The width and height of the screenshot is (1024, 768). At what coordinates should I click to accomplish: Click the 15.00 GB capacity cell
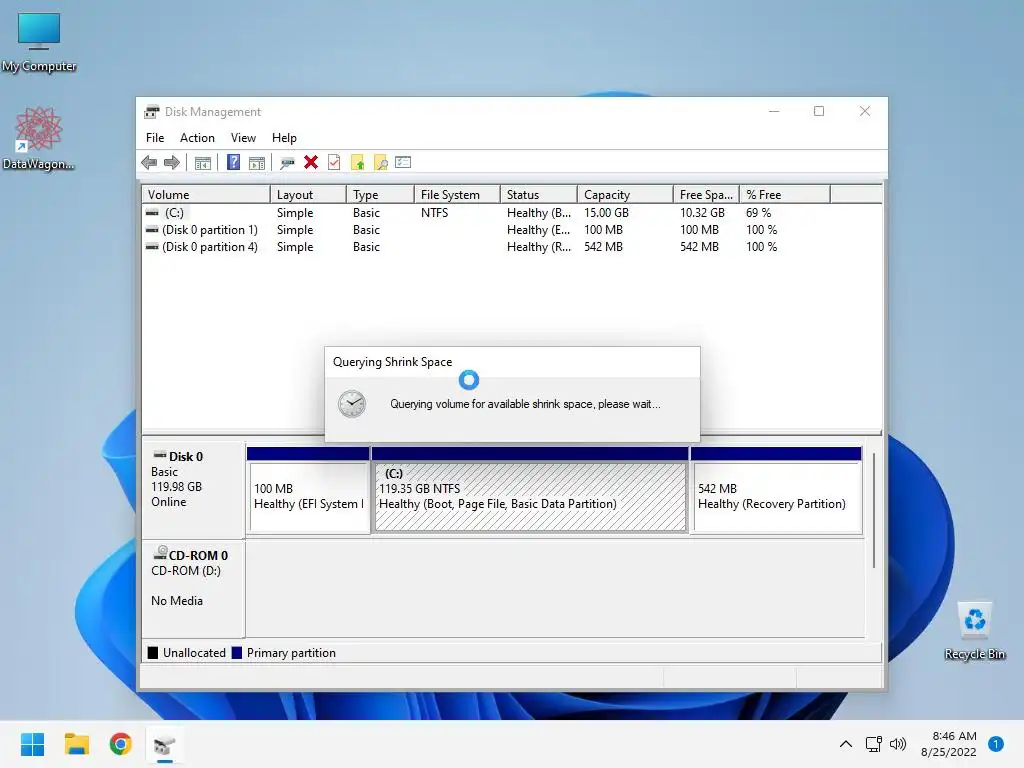[606, 213]
